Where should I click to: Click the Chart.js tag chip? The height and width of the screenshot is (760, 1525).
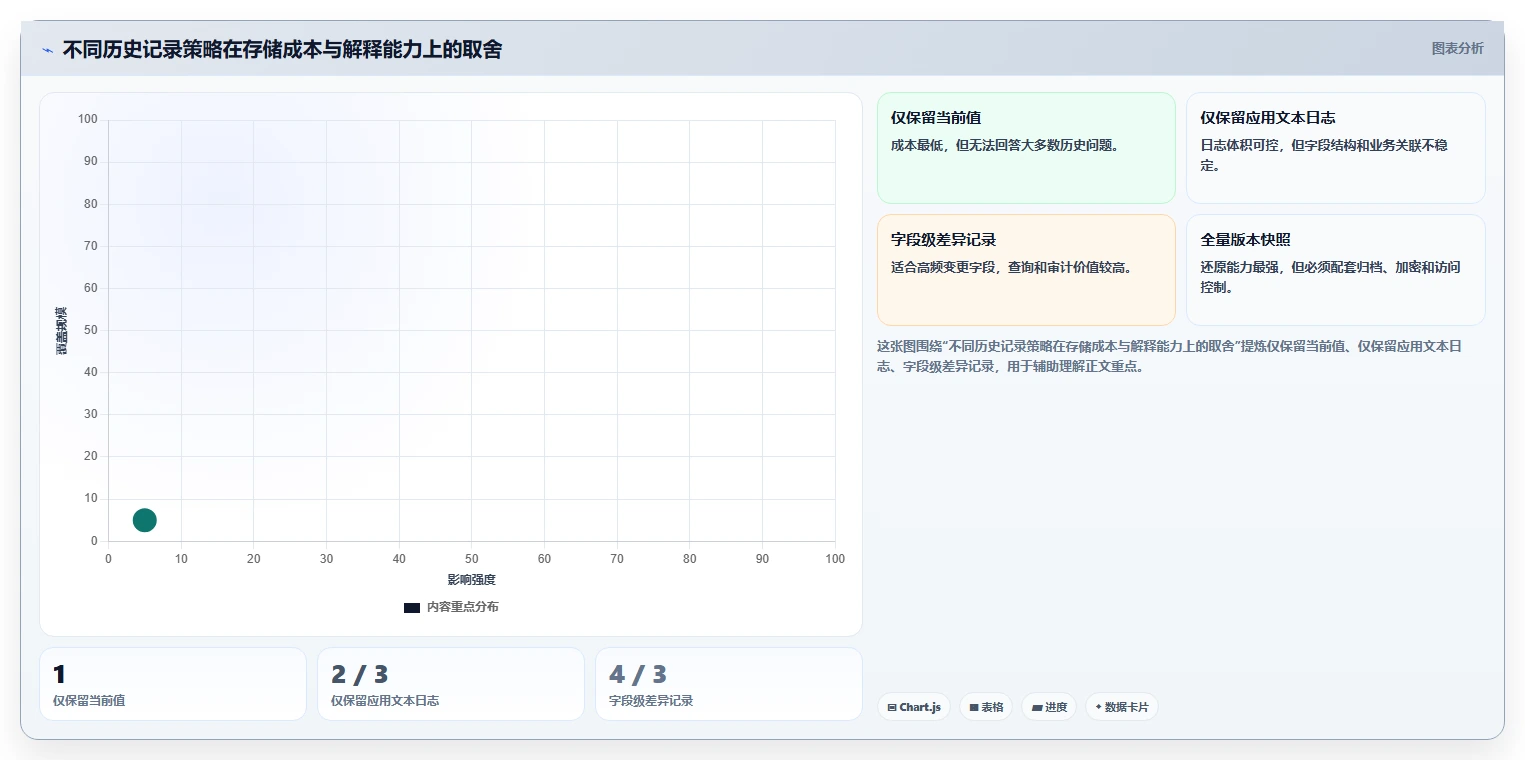[914, 707]
